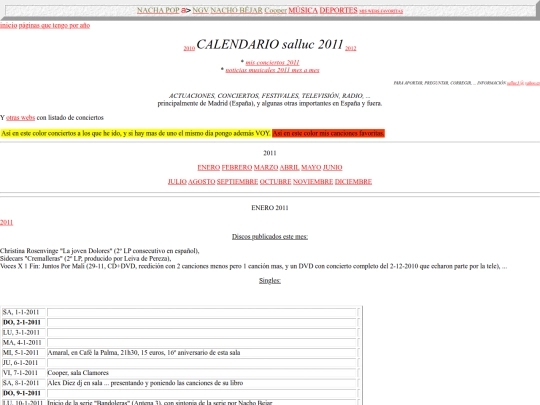Screen dimensions: 540x405
Task: Click the 'Voces X 1 Fin' line
Action: (x=253, y=266)
